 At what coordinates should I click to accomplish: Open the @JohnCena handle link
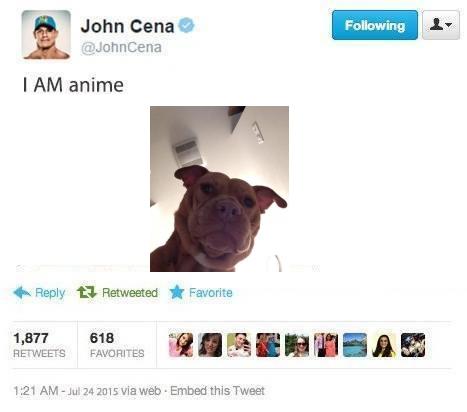point(121,47)
